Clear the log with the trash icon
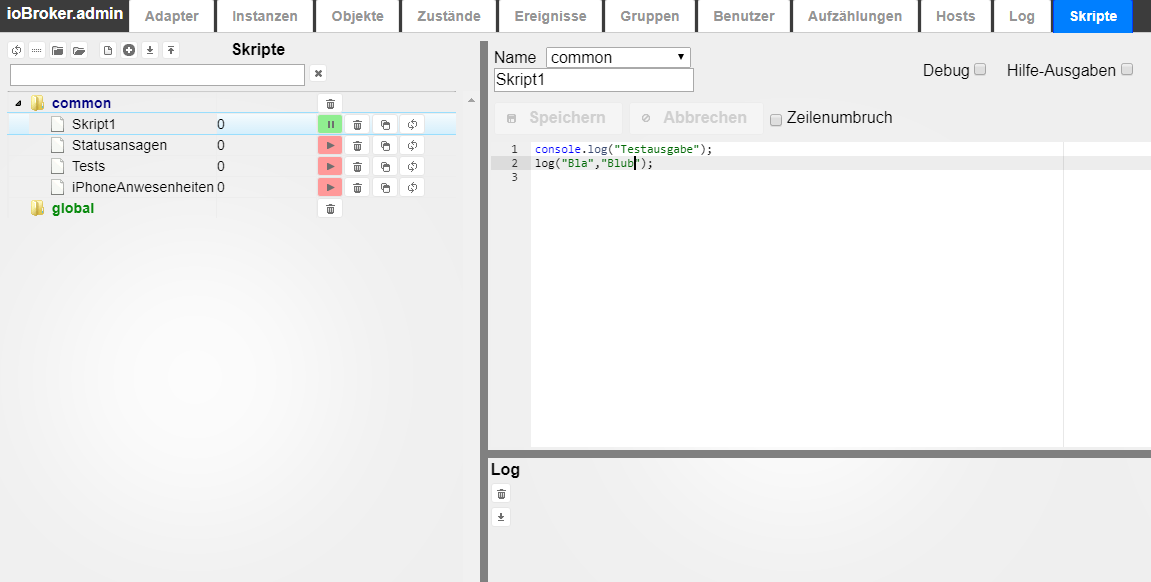Screen dimensions: 1151x582 pos(501,494)
